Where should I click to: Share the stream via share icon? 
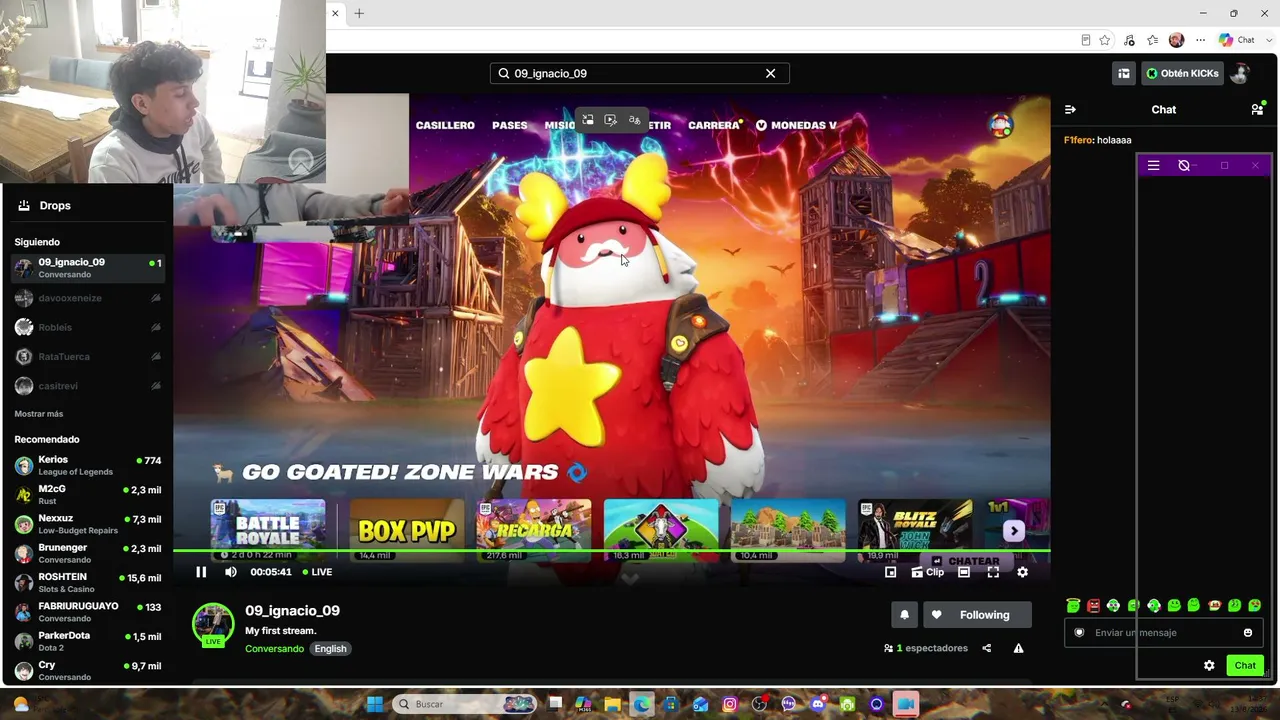tap(986, 648)
